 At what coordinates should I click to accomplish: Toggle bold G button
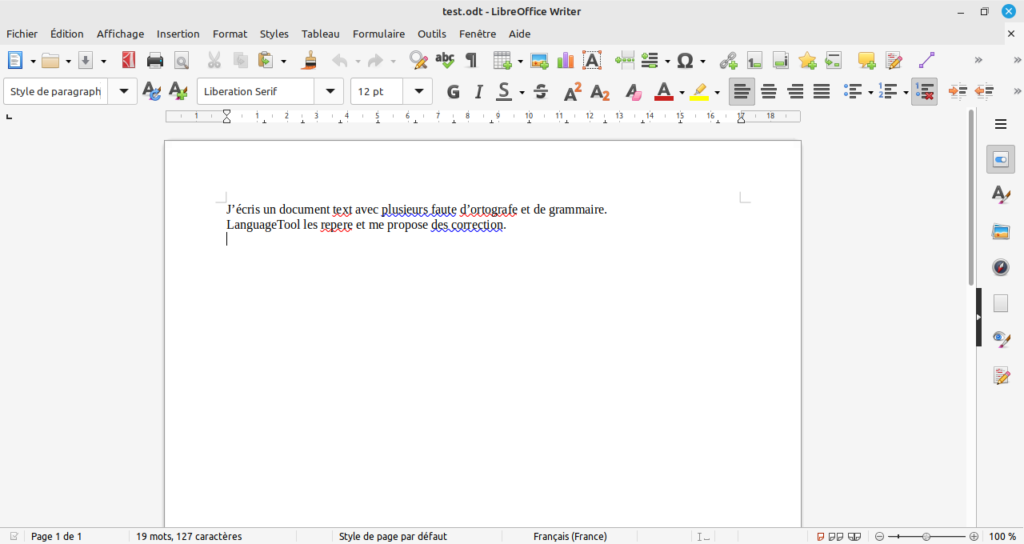(453, 91)
